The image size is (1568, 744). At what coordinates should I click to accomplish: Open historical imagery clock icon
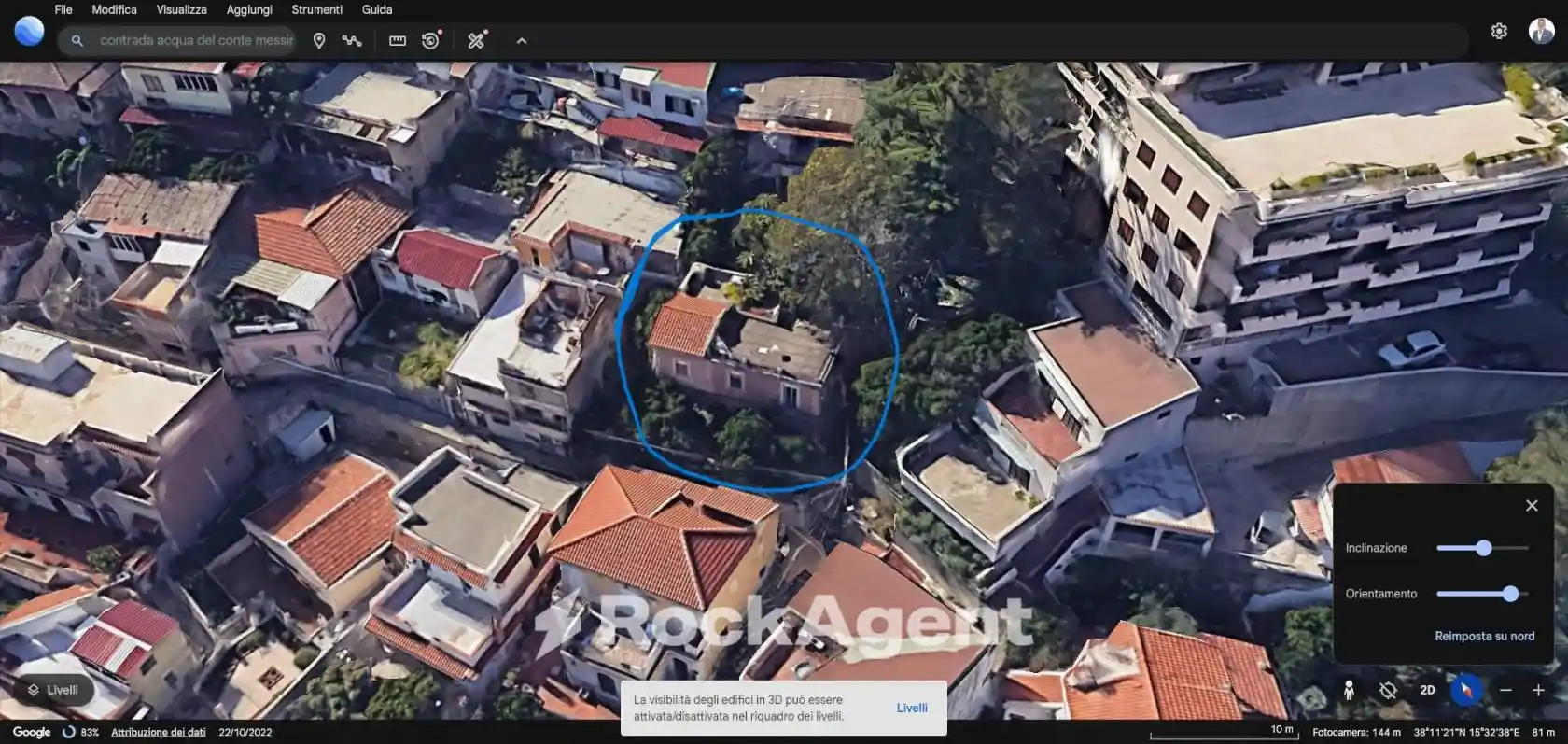(x=430, y=41)
